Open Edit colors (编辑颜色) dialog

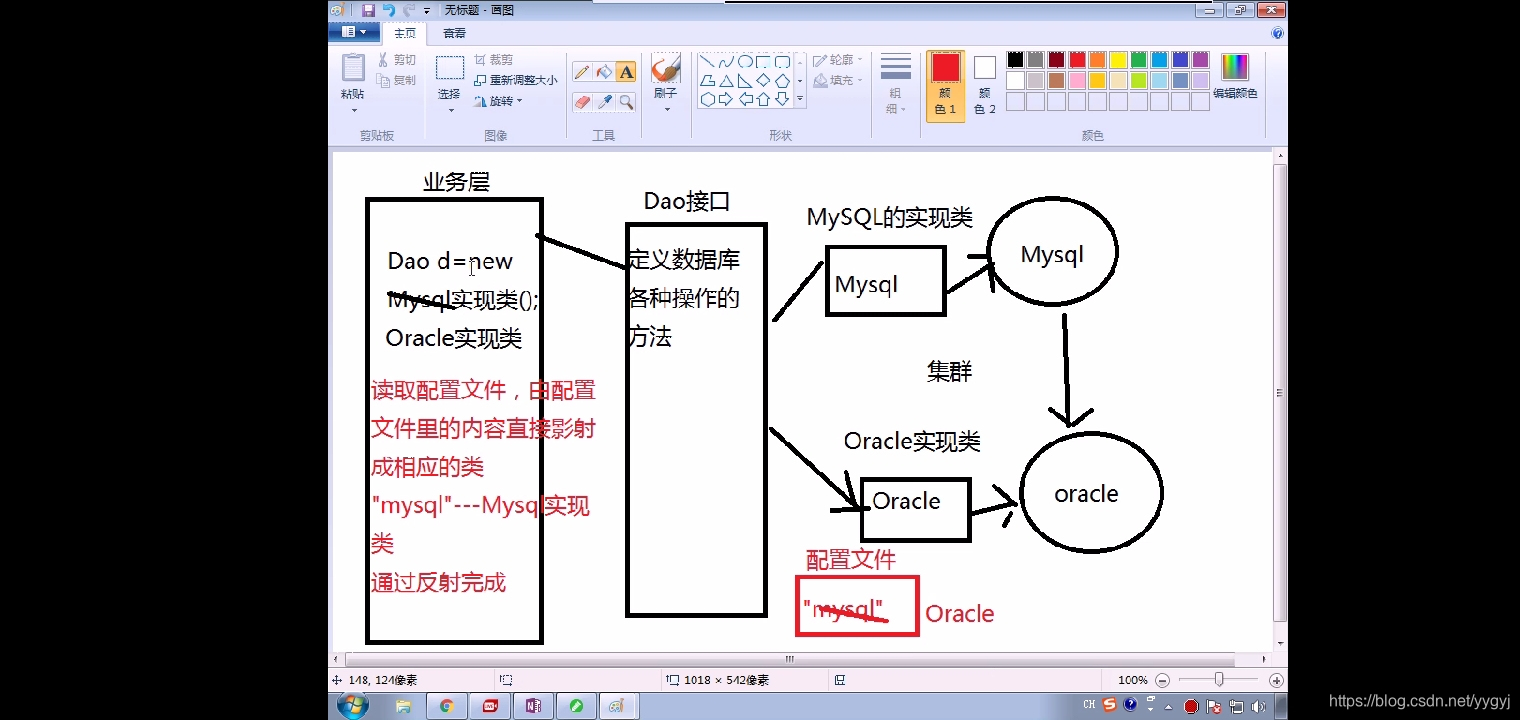tap(1235, 77)
